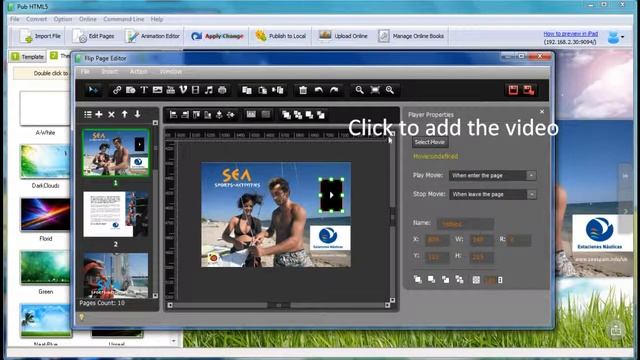Pick the T text tool
The image size is (640, 360).
click(144, 90)
